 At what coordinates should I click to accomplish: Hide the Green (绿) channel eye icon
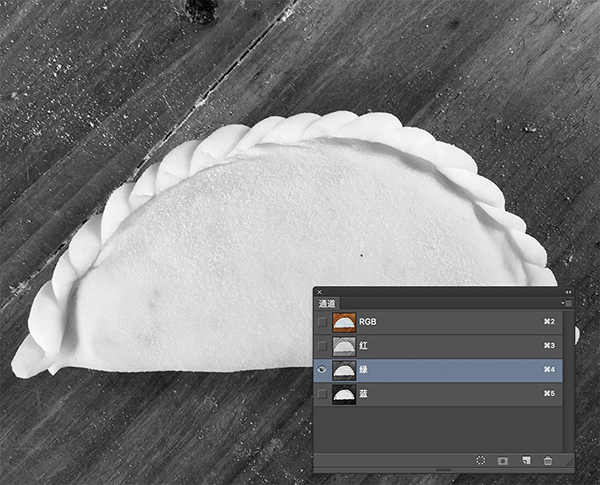click(x=321, y=370)
